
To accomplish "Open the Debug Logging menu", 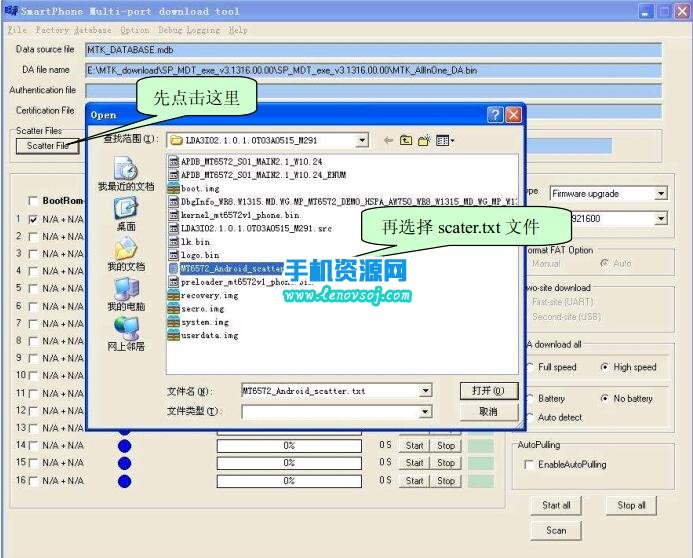I will coord(189,30).
